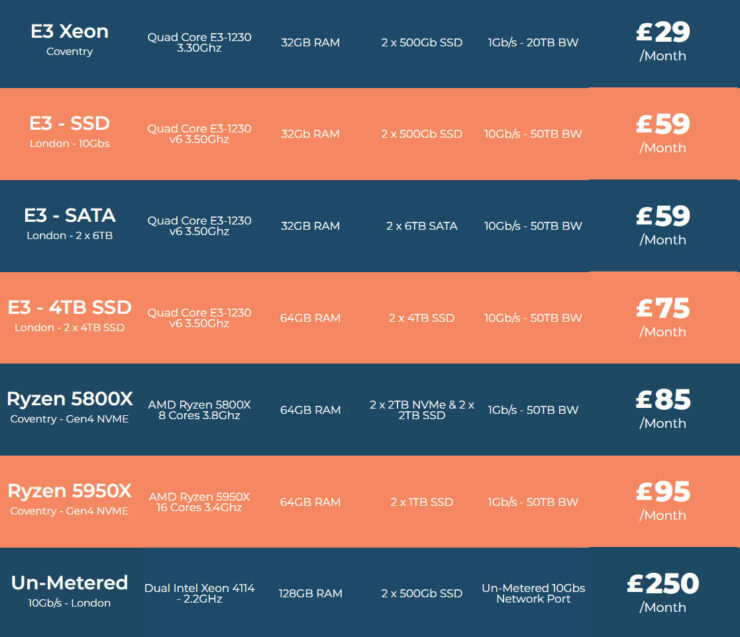Click the 2 x 6TB SATA storage text
The height and width of the screenshot is (637, 740).
coord(421,226)
